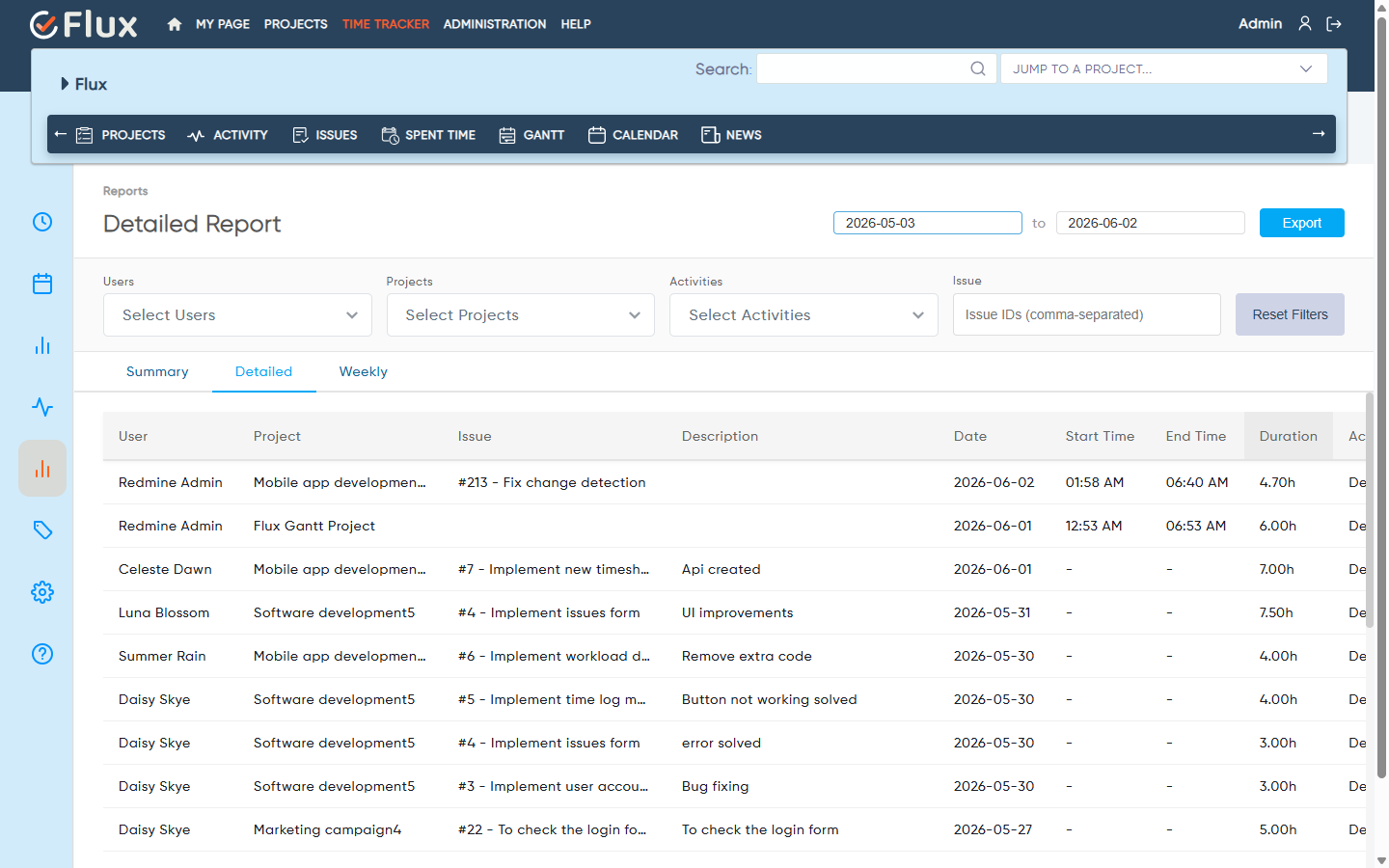Click the Celeste Dawn user cell
The image size is (1389, 868).
click(x=165, y=569)
